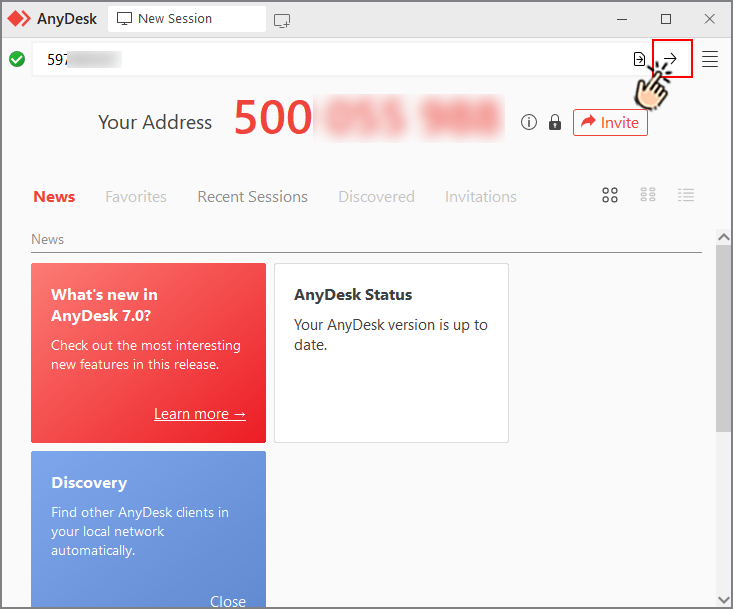Viewport: 733px width, 609px height.
Task: Maximize the AnyDesk window
Action: coord(666,19)
